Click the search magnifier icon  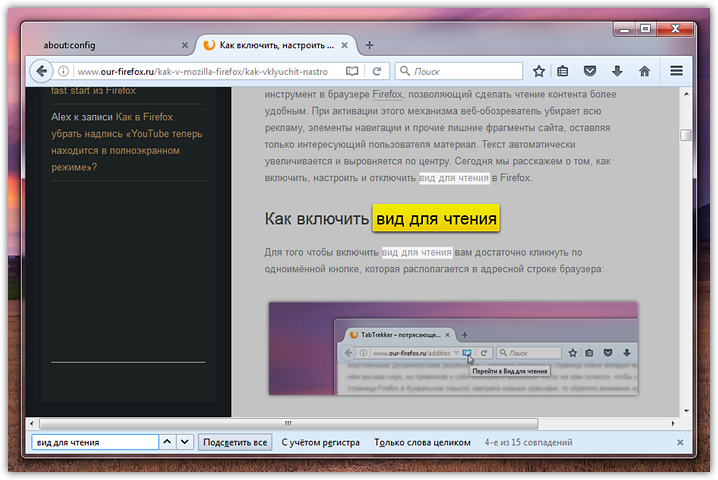point(405,71)
